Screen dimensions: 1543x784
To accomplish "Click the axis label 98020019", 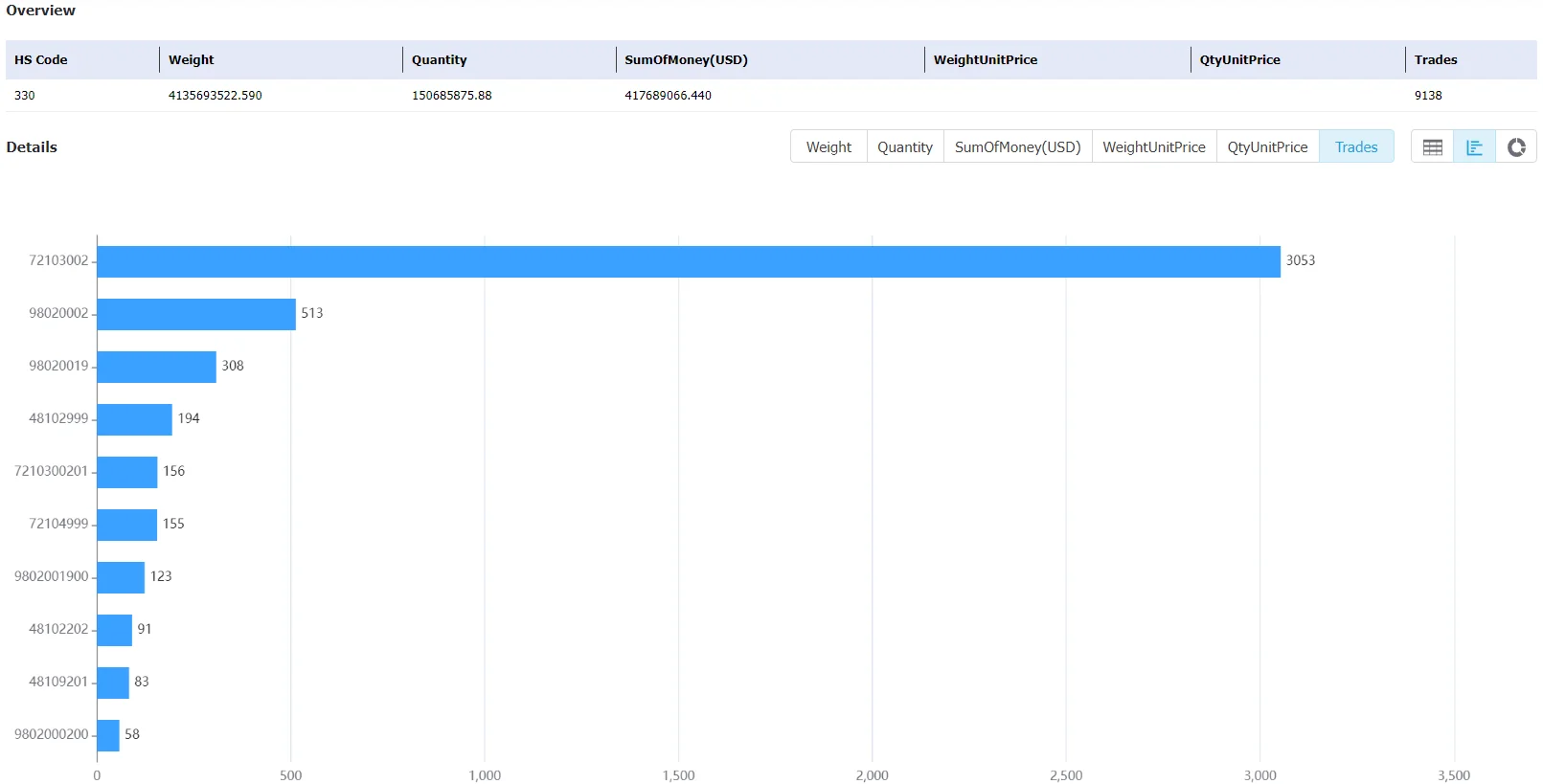I will 58,366.
